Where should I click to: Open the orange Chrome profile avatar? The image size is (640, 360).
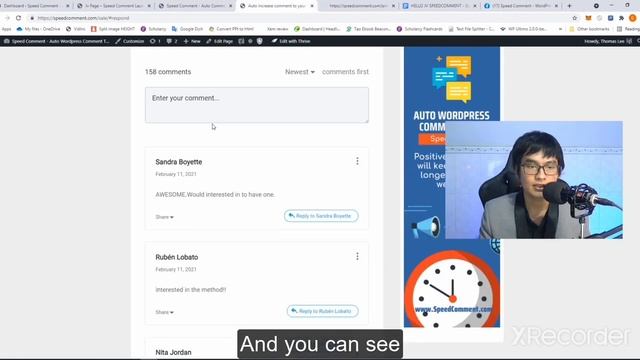(633, 18)
